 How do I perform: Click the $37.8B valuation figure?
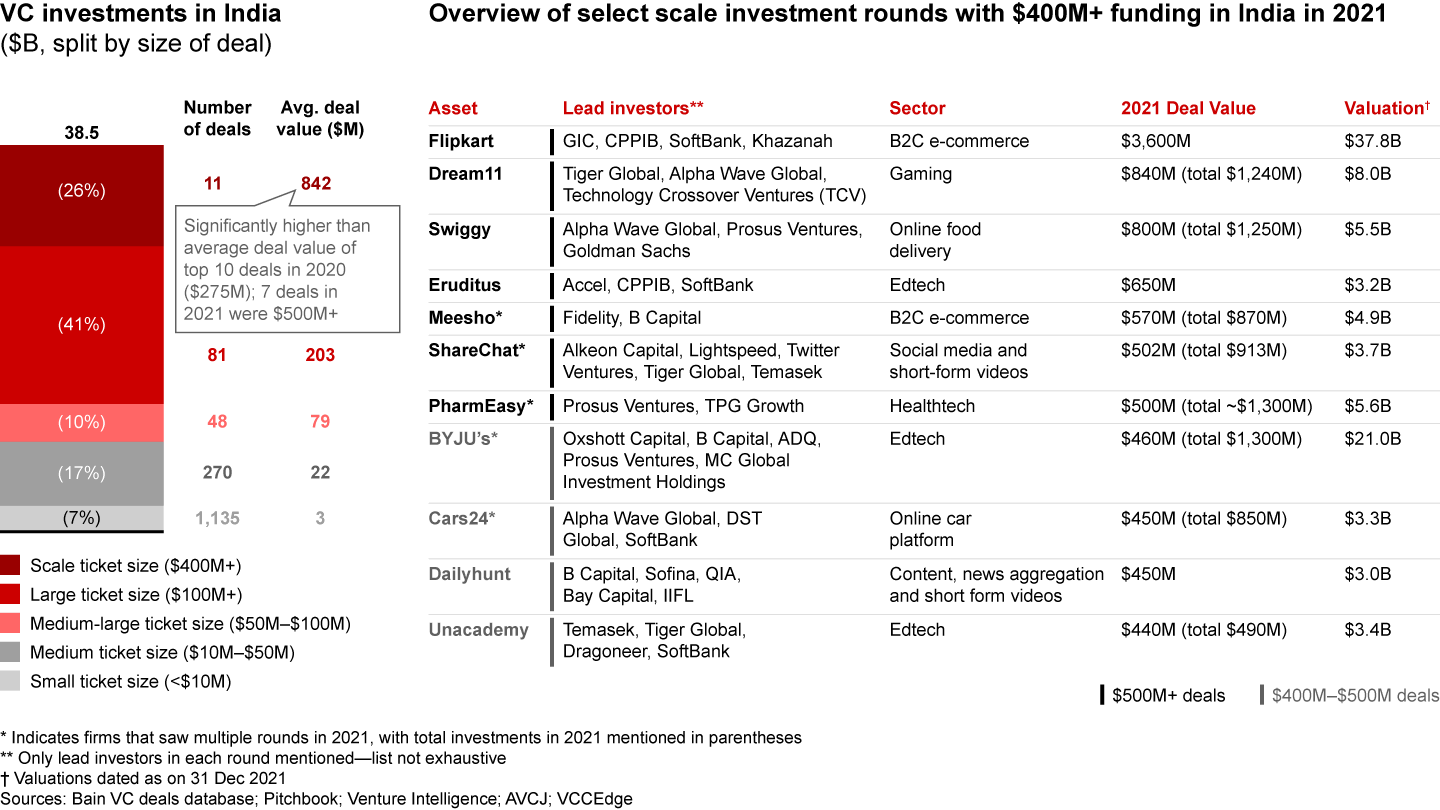pos(1373,141)
